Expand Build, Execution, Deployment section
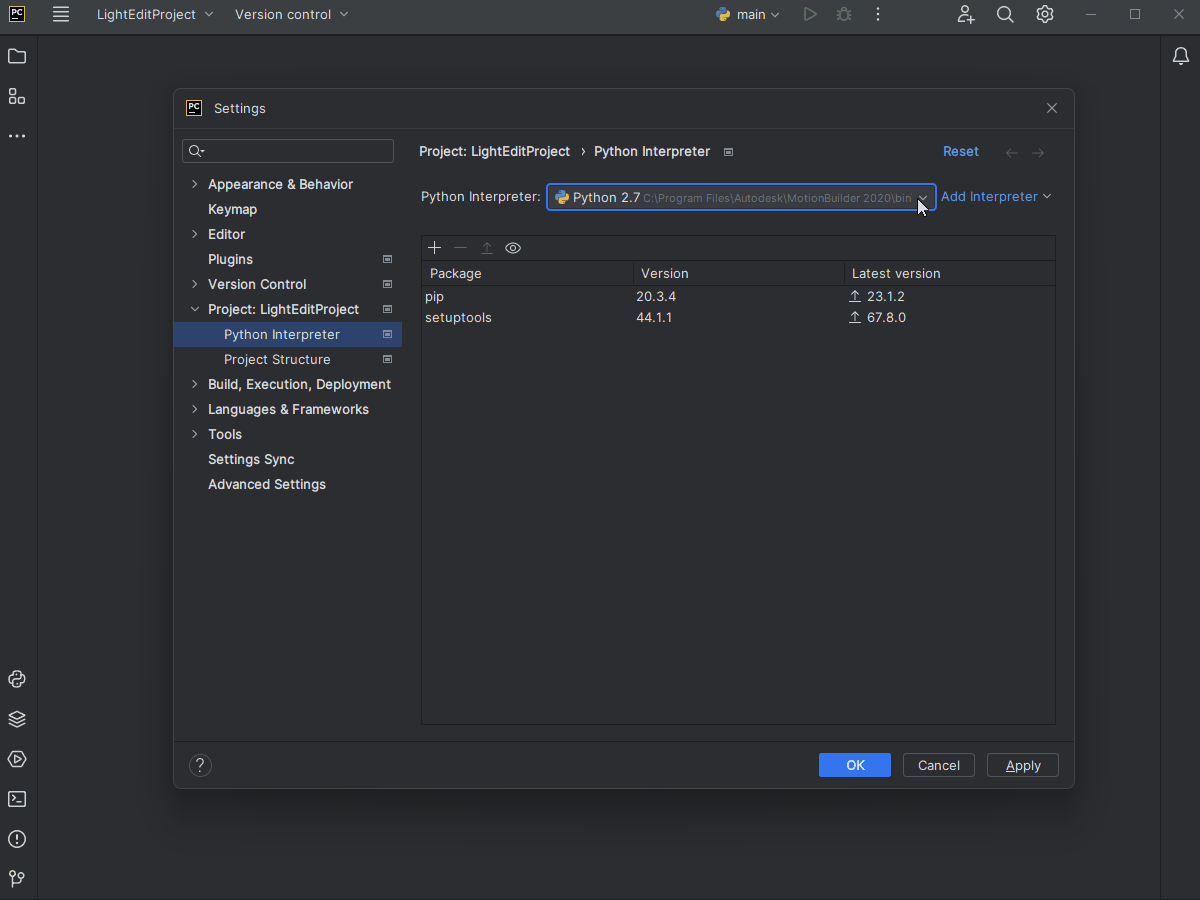This screenshot has width=1200, height=900. click(x=195, y=384)
